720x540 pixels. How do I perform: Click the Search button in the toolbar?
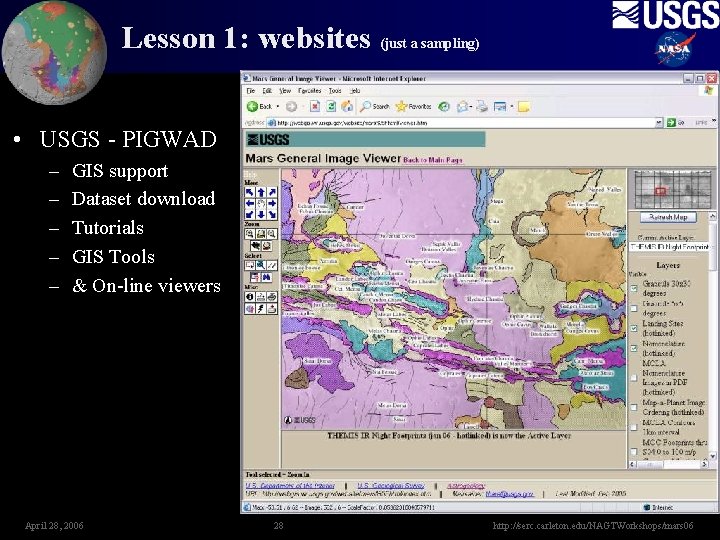[375, 107]
